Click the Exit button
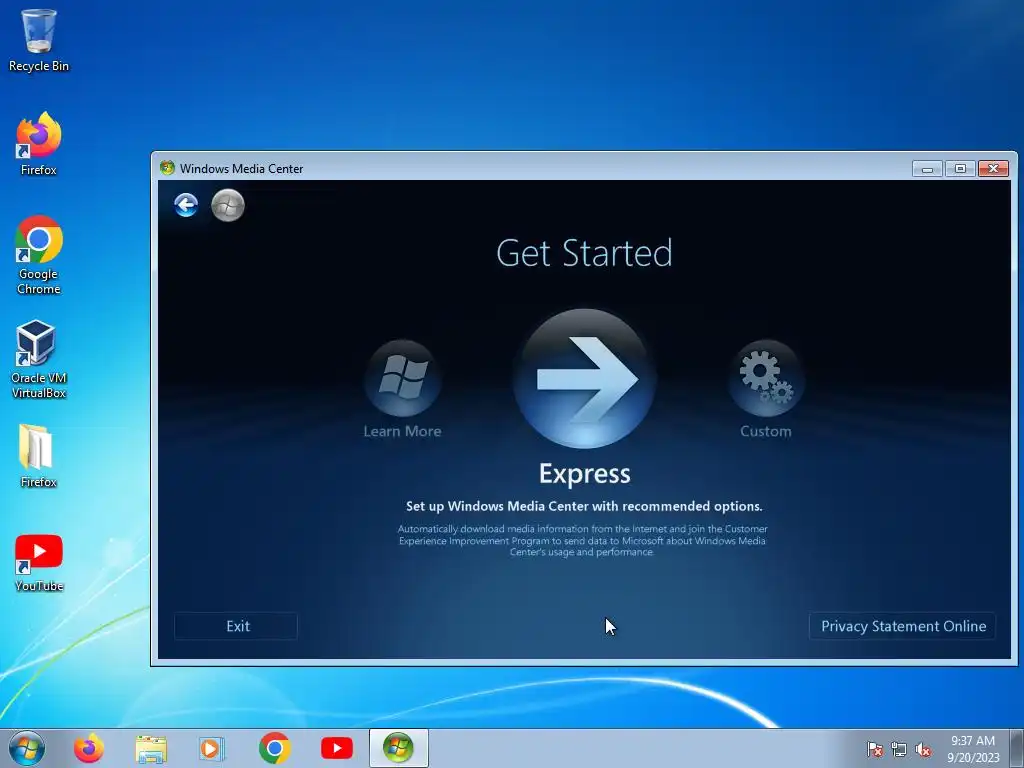This screenshot has height=768, width=1024. [236, 626]
